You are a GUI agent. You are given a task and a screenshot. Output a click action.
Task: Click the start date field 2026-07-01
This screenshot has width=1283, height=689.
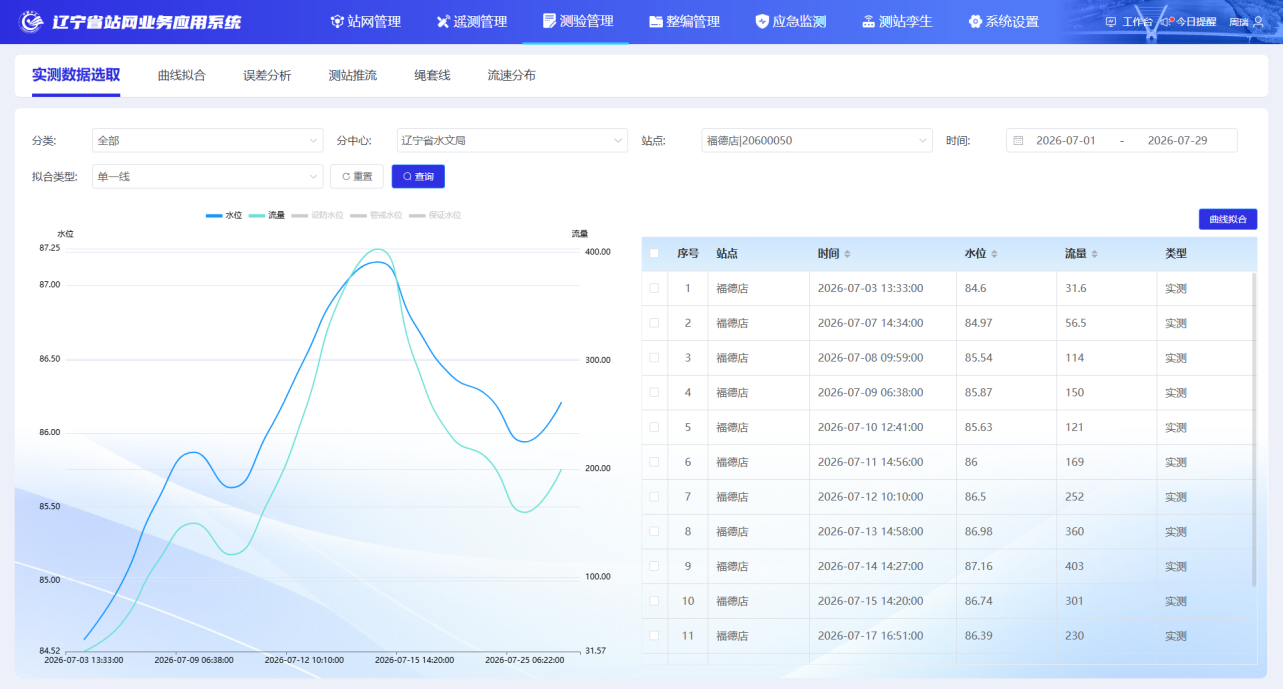click(1066, 141)
